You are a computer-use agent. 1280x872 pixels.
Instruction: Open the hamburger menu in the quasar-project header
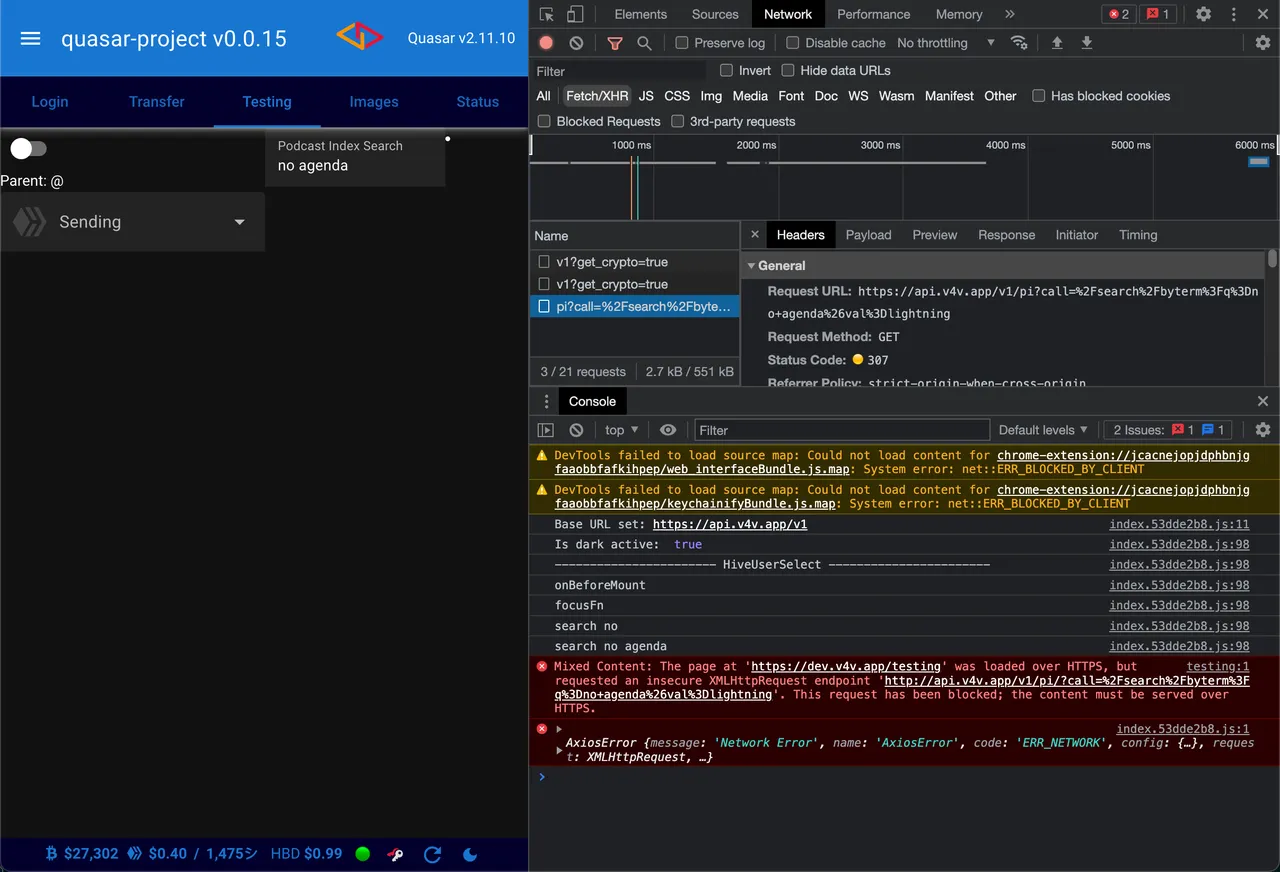tap(30, 38)
